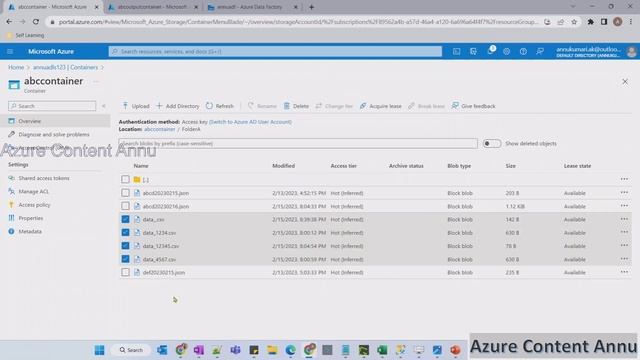Image resolution: width=640 pixels, height=360 pixels.
Task: Click abccontainer link in Location path
Action: pos(160,129)
